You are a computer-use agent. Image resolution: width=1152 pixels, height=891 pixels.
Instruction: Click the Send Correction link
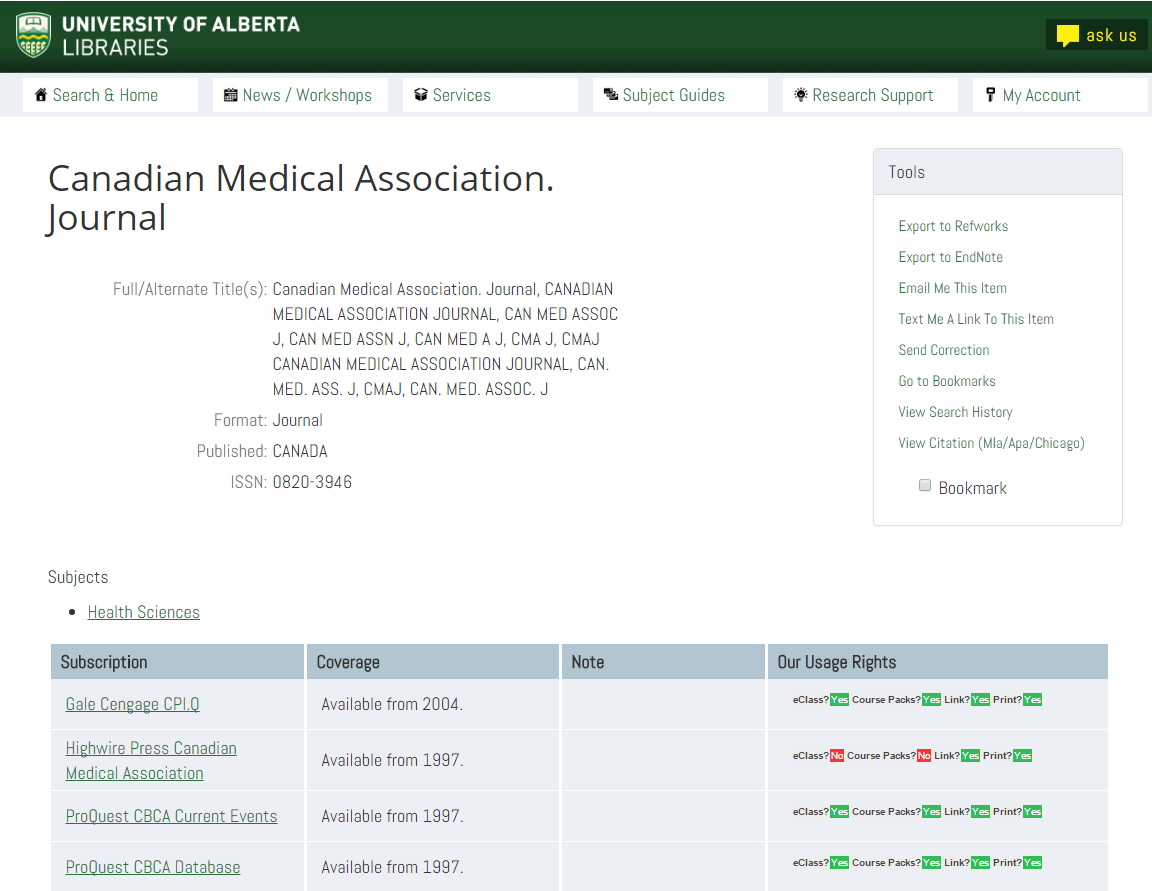tap(943, 350)
